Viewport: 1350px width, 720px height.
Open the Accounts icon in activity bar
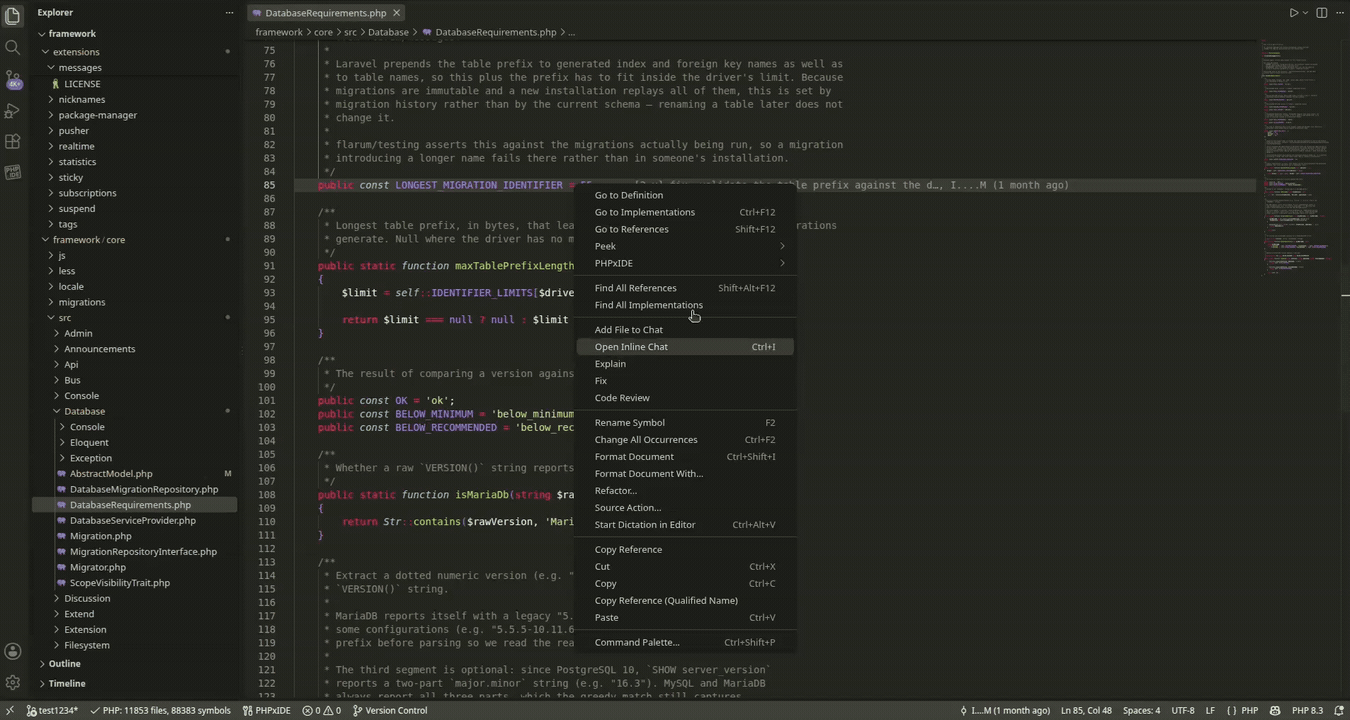(x=13, y=651)
